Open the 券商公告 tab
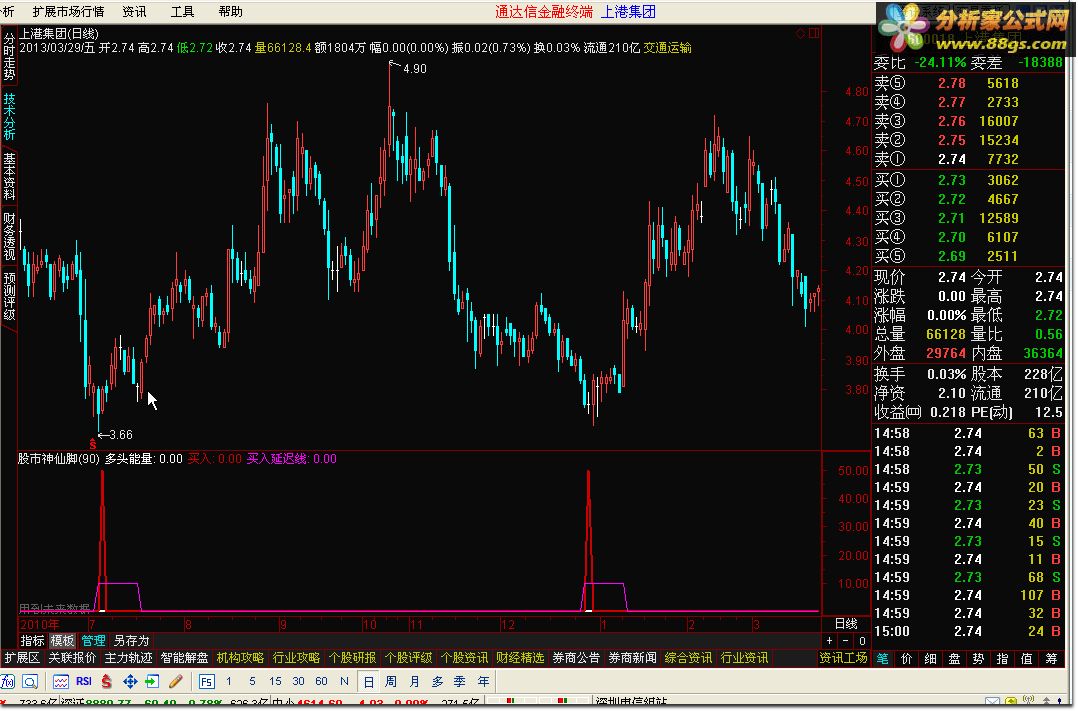Viewport: 1078px width, 711px height. tap(577, 658)
